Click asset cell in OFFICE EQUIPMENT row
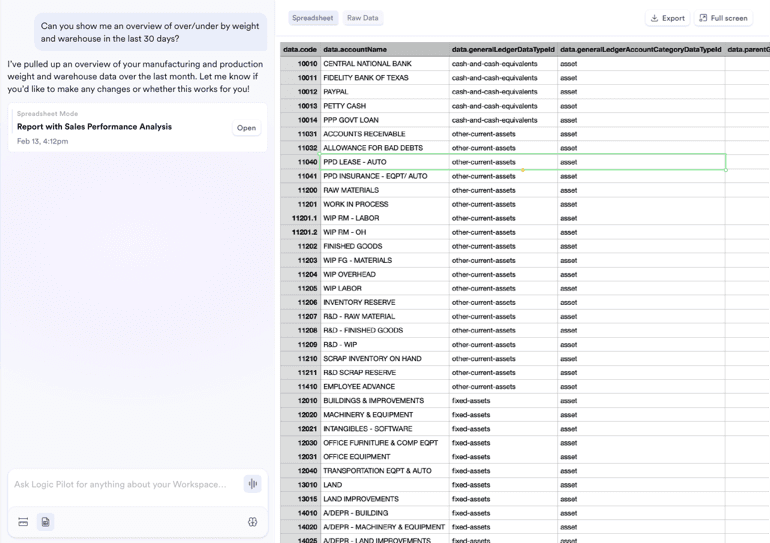 click(641, 457)
